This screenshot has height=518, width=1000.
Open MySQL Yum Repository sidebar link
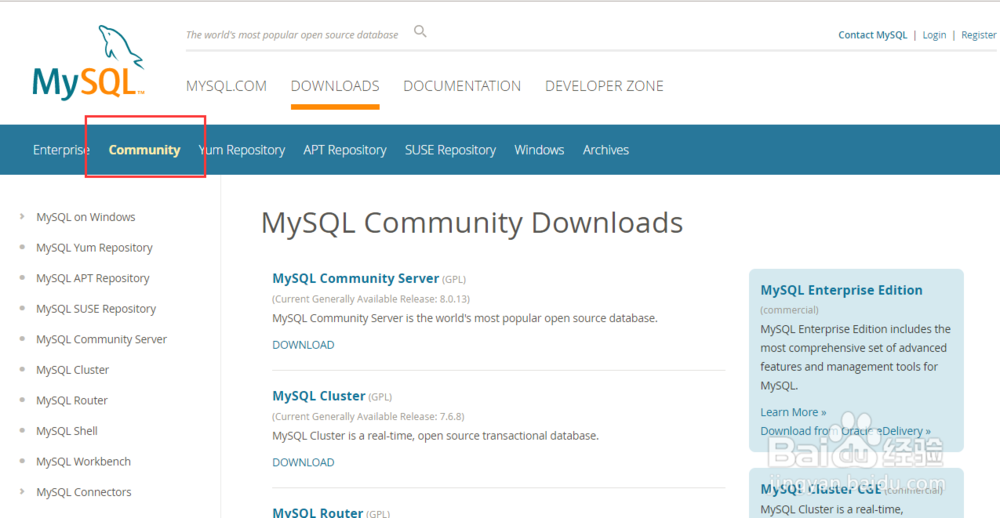(94, 248)
